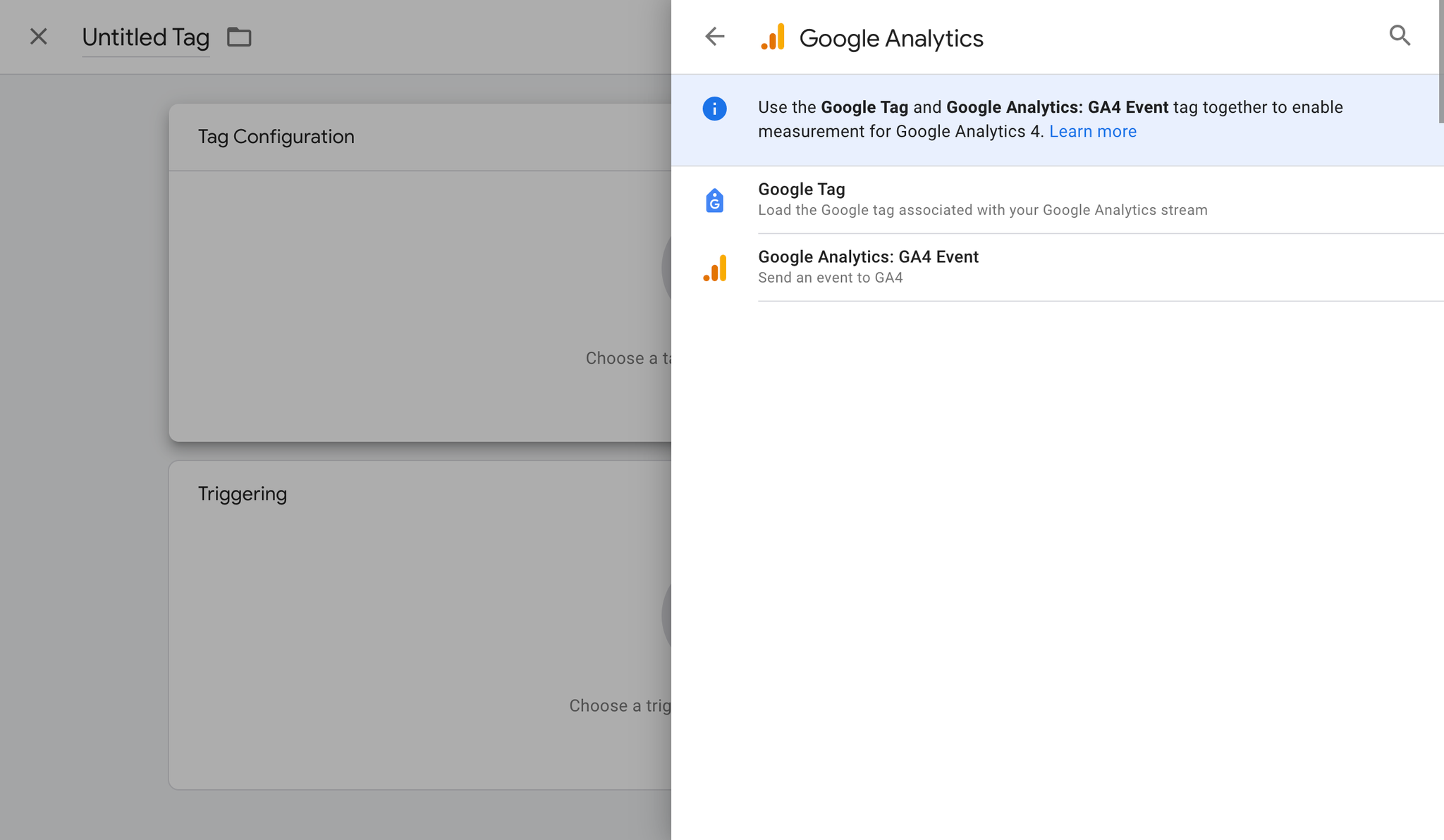Open the Learn more link
This screenshot has height=840, width=1444.
[1092, 132]
